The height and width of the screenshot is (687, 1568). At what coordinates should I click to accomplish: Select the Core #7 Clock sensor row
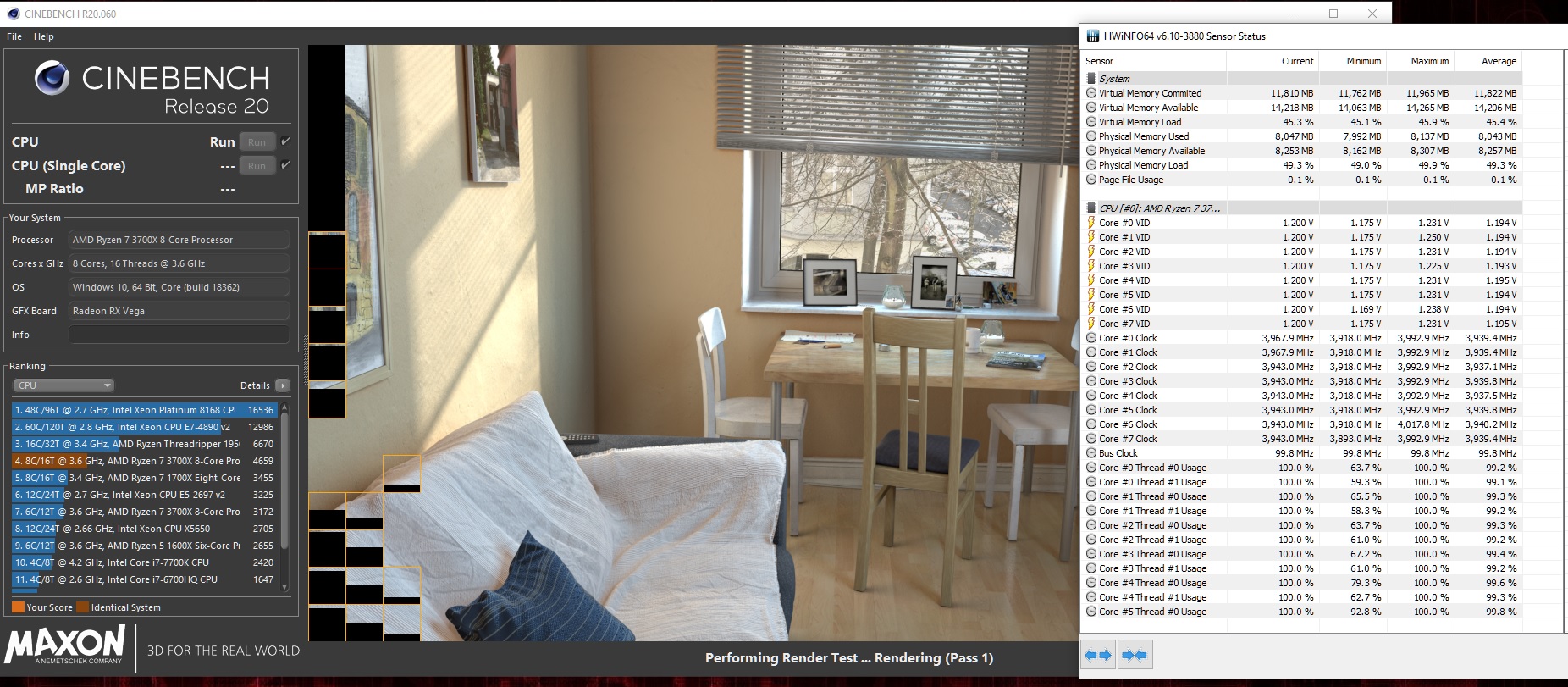[1302, 439]
